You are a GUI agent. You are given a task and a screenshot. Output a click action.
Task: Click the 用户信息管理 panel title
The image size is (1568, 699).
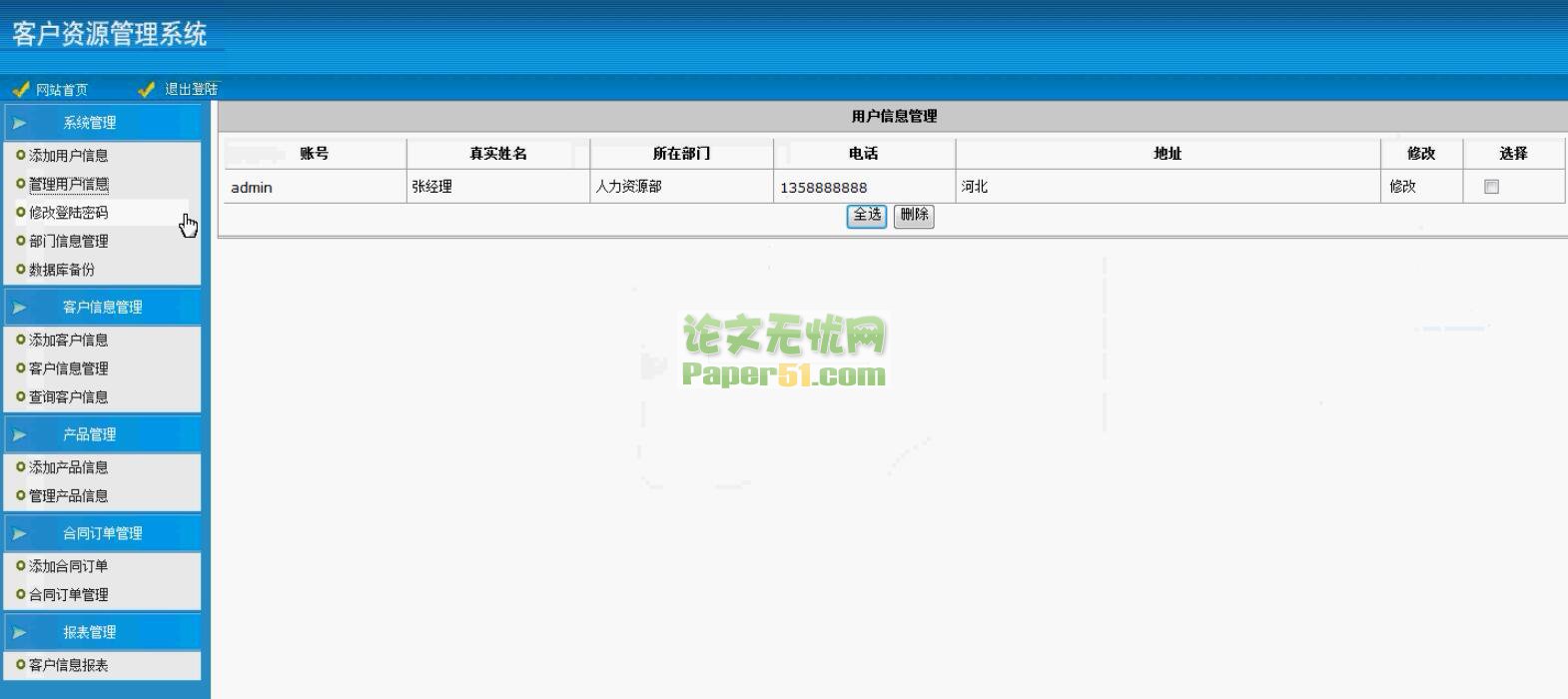(894, 117)
